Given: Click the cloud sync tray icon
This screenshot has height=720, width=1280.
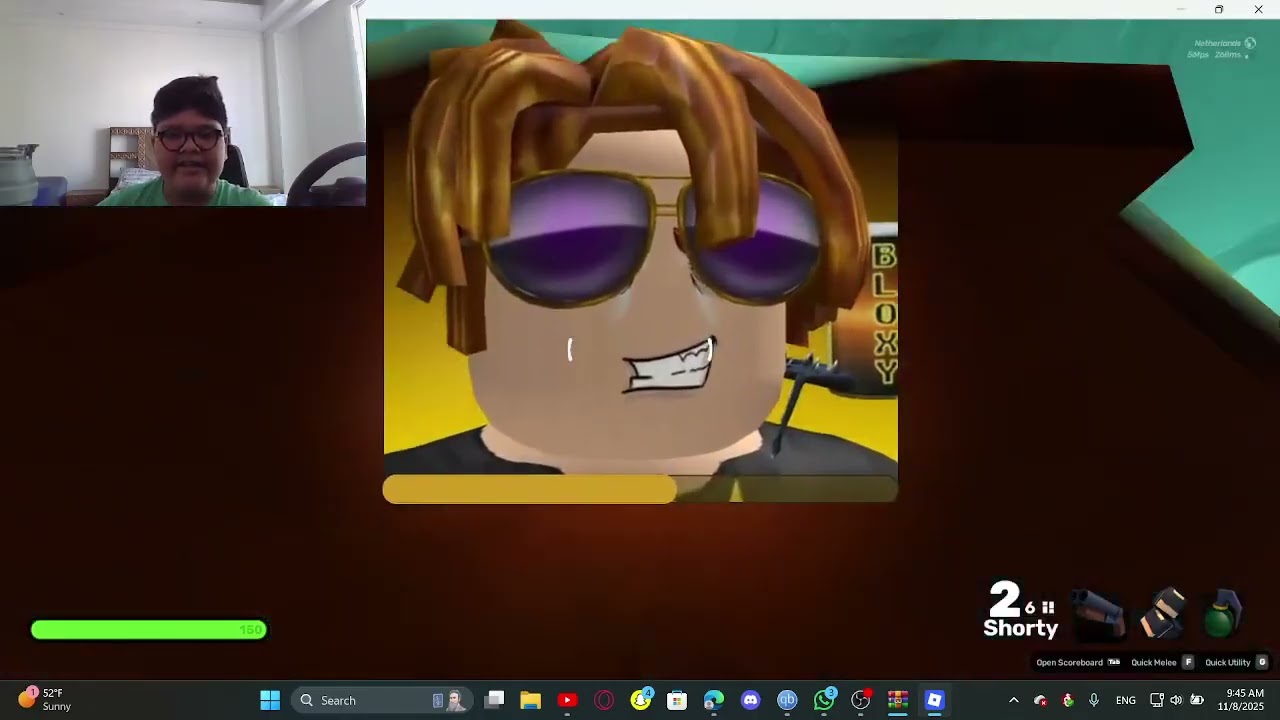Looking at the screenshot, I should [1040, 700].
